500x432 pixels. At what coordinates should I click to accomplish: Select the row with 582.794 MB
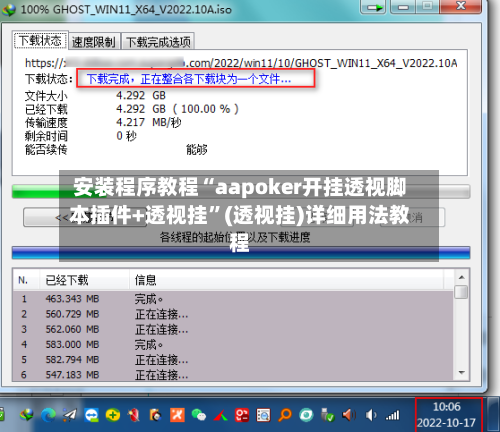pos(233,360)
